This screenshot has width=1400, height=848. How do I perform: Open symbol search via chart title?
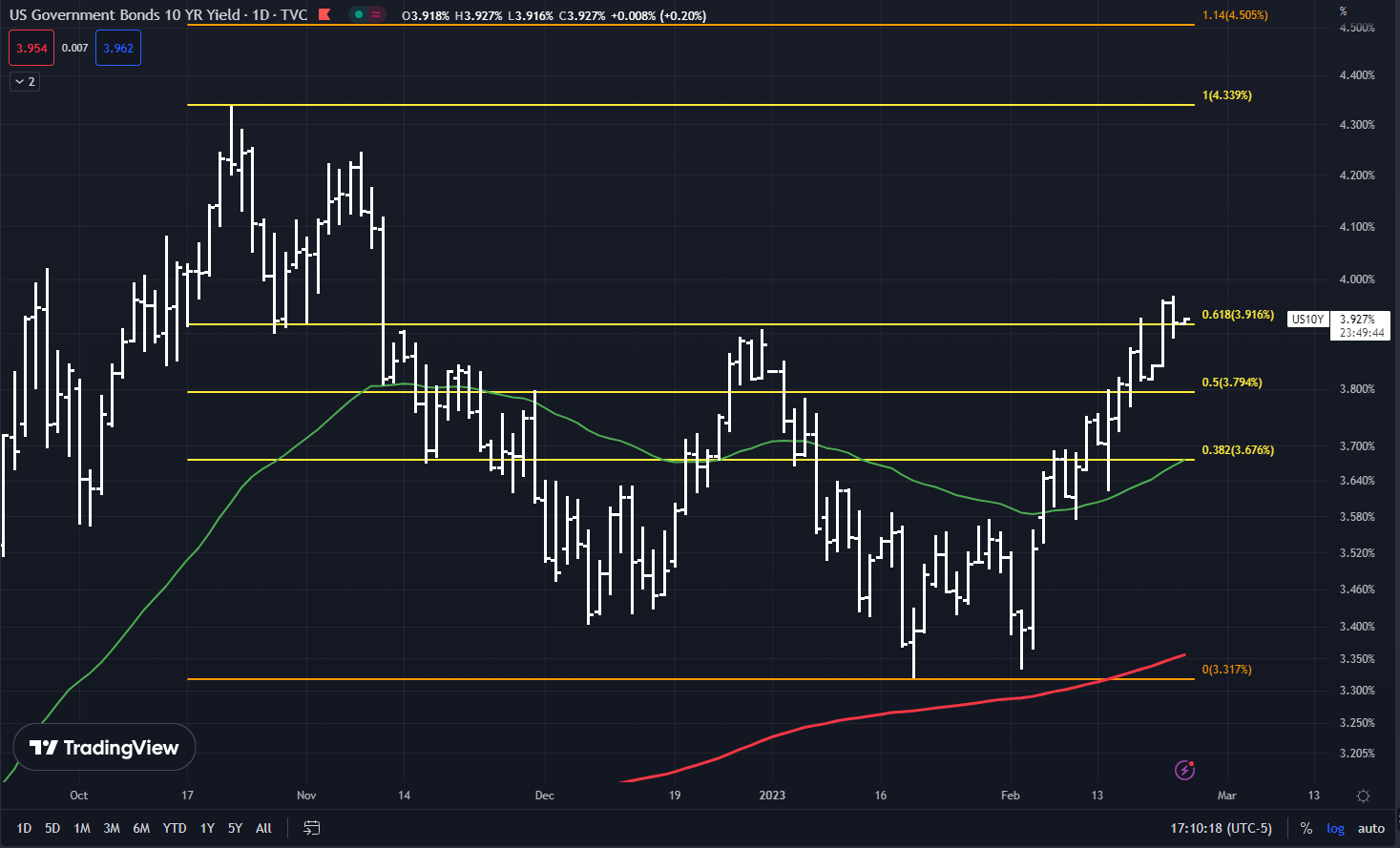pyautogui.click(x=124, y=15)
